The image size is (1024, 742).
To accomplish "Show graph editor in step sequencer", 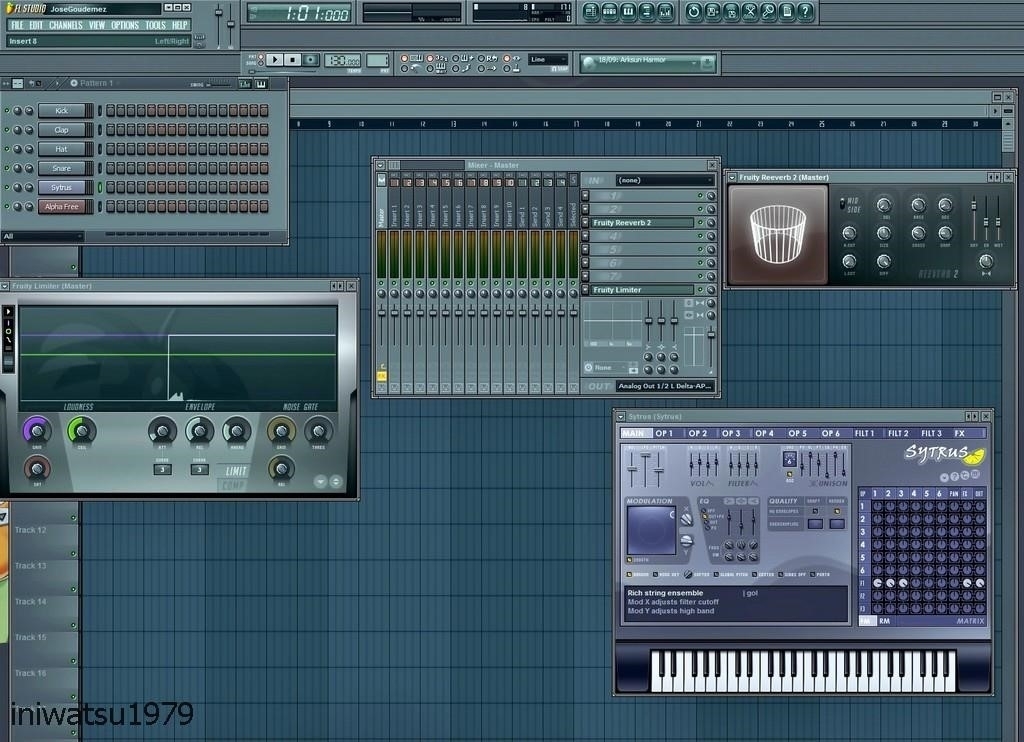I will pyautogui.click(x=245, y=83).
